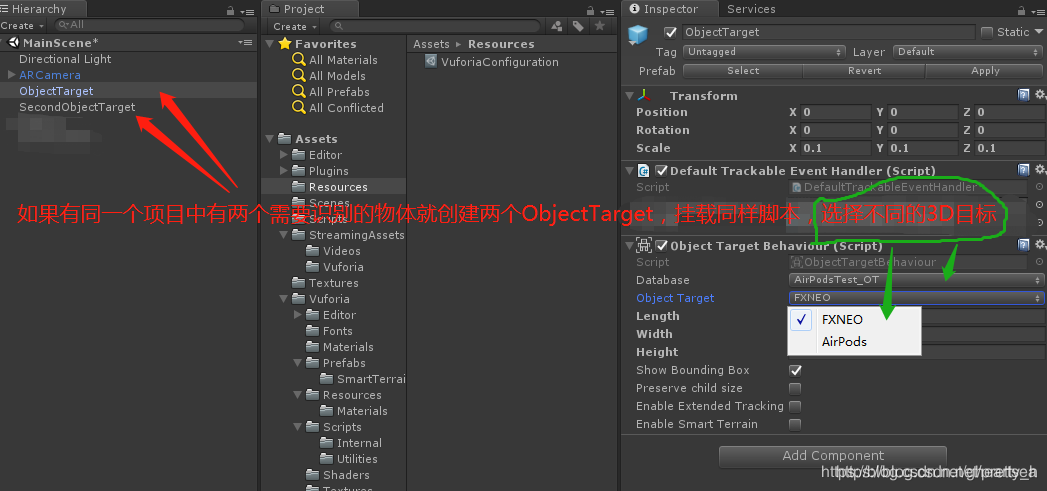Viewport: 1047px width, 491px height.
Task: Click the ObjectTarget cube icon in Inspector
Action: pos(638,35)
